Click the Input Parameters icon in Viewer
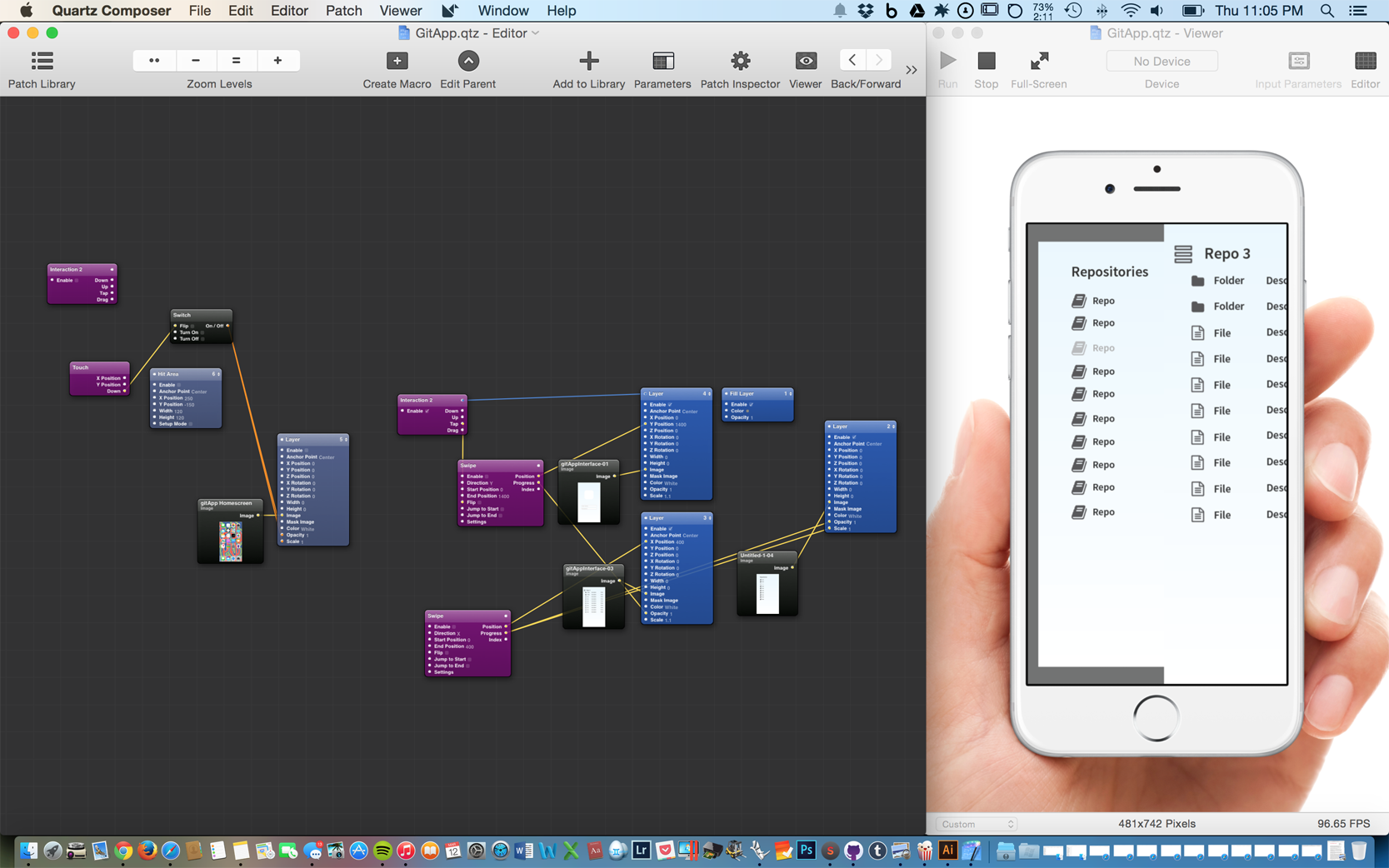Viewport: 1389px width, 868px height. click(1298, 61)
